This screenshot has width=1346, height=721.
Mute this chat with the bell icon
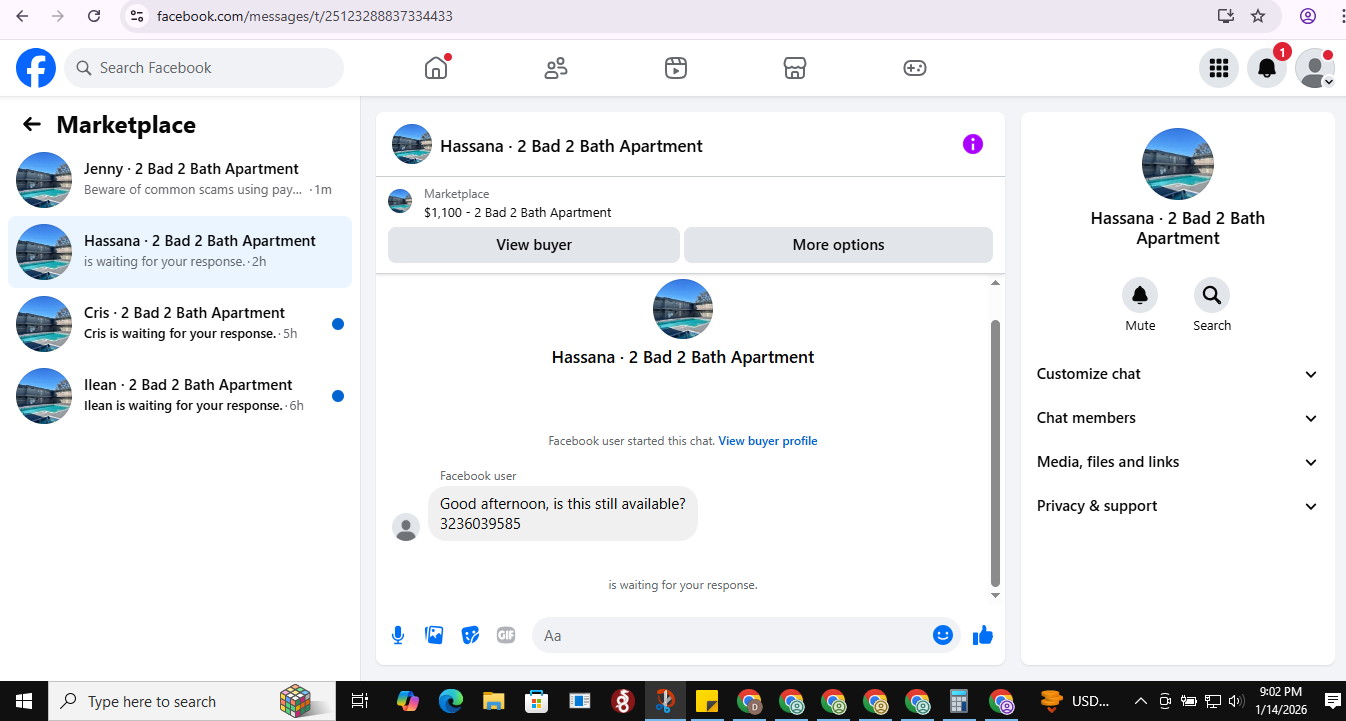[x=1140, y=295]
